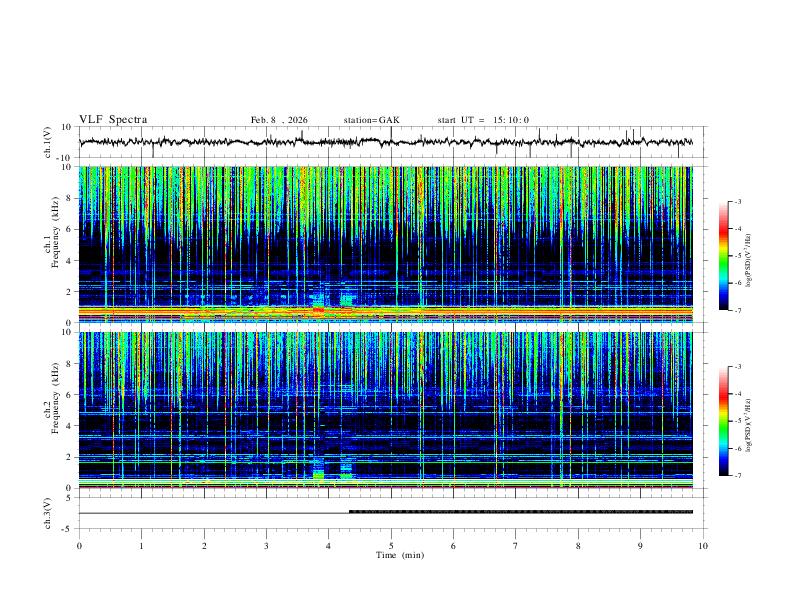The image size is (792, 612).
Task: Click the "station=GAK" header label
Action: [x=371, y=120]
